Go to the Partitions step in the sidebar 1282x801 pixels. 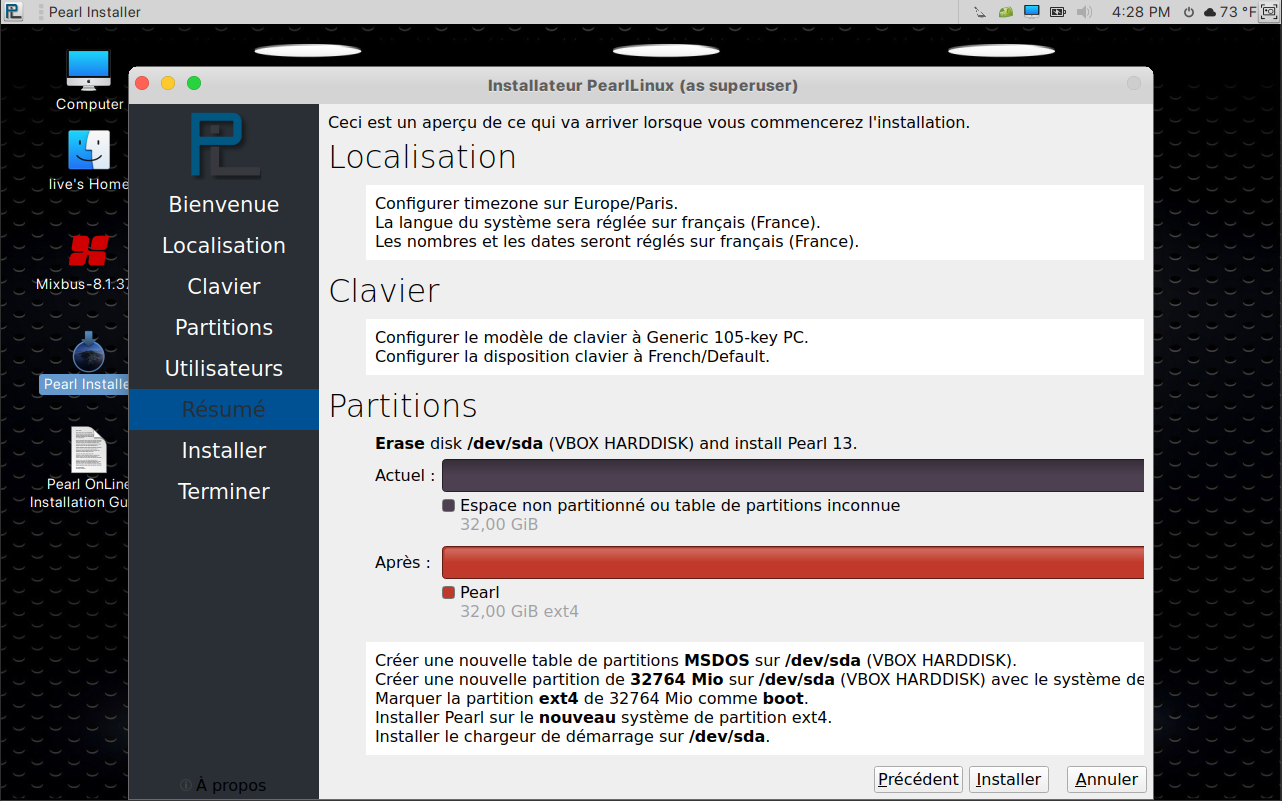224,328
